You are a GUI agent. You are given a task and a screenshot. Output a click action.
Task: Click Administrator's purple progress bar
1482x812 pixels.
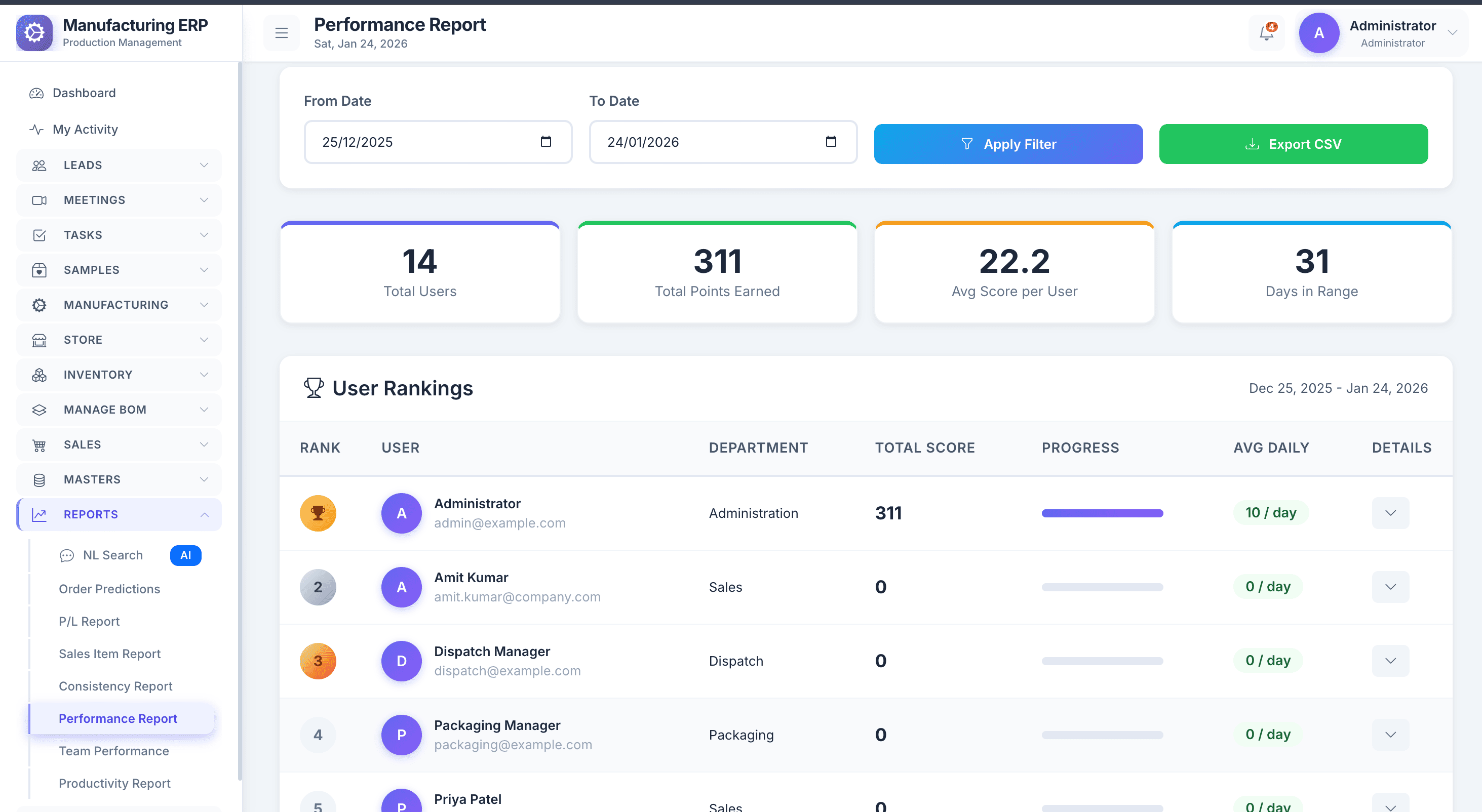tap(1102, 513)
